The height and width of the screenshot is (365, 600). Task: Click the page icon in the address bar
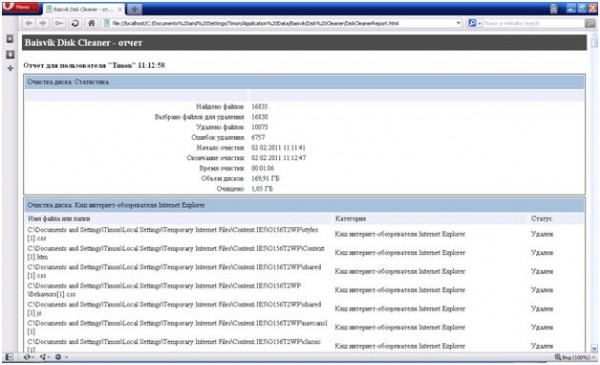coord(106,23)
